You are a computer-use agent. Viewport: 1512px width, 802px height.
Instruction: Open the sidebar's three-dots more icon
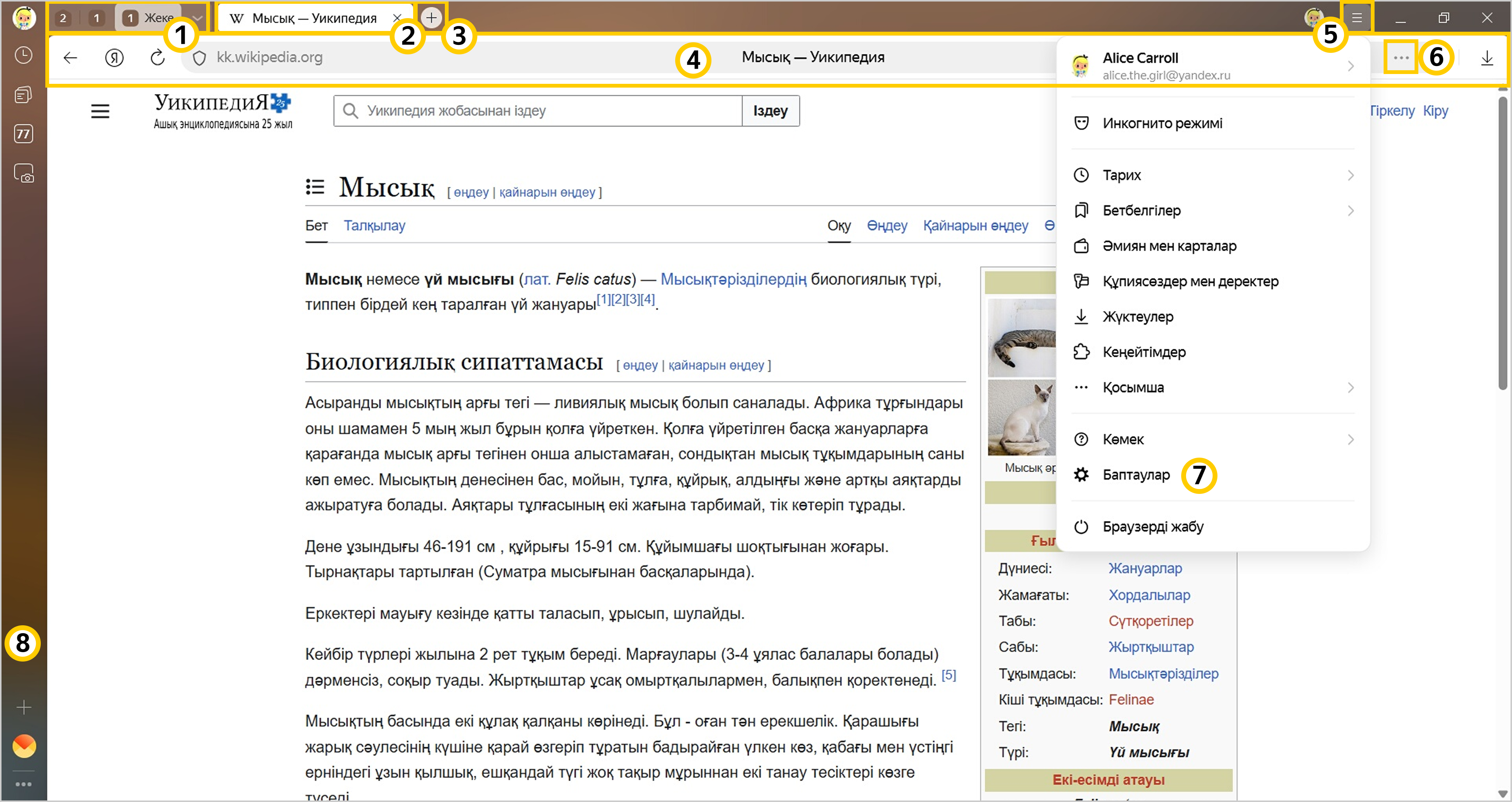point(23,784)
